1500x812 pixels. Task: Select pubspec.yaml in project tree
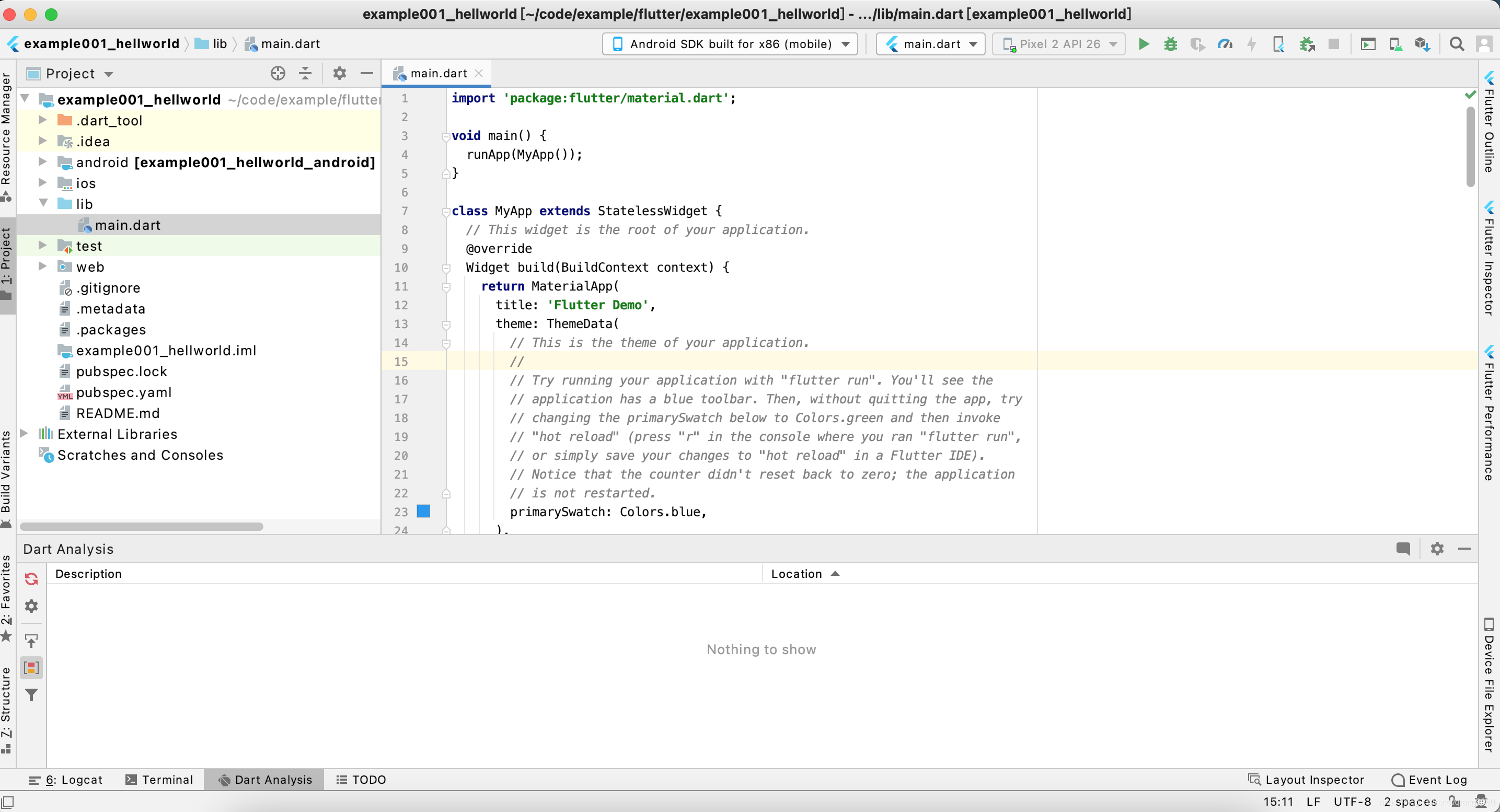pos(123,392)
